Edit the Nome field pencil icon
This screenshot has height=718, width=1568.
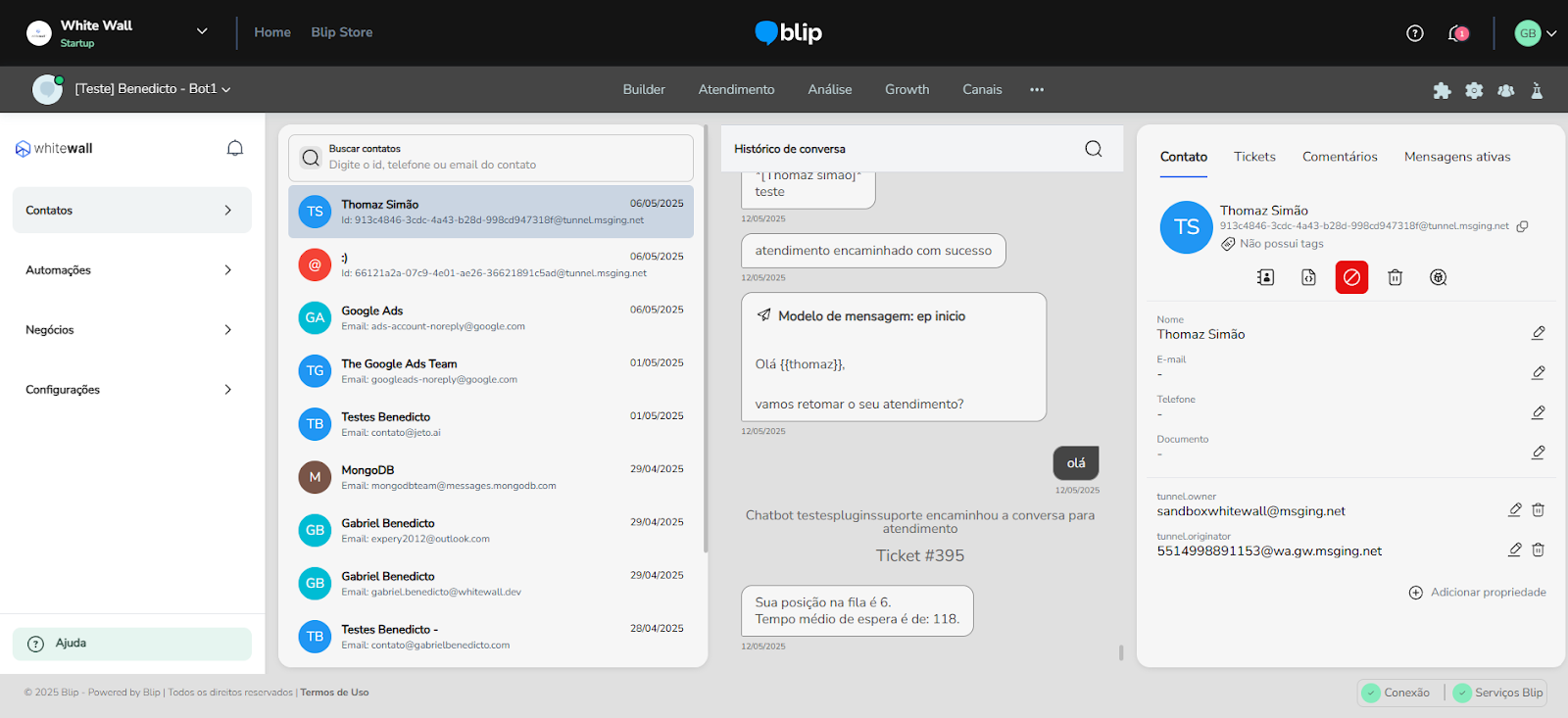tap(1538, 333)
